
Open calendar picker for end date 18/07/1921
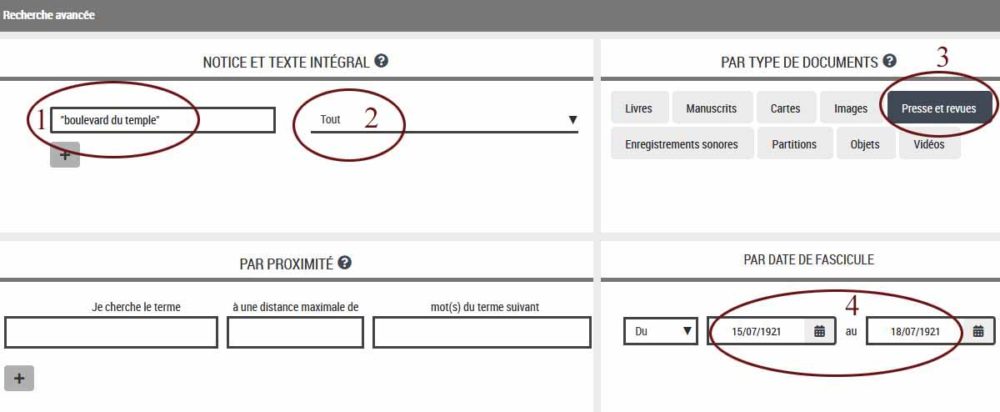coord(978,331)
